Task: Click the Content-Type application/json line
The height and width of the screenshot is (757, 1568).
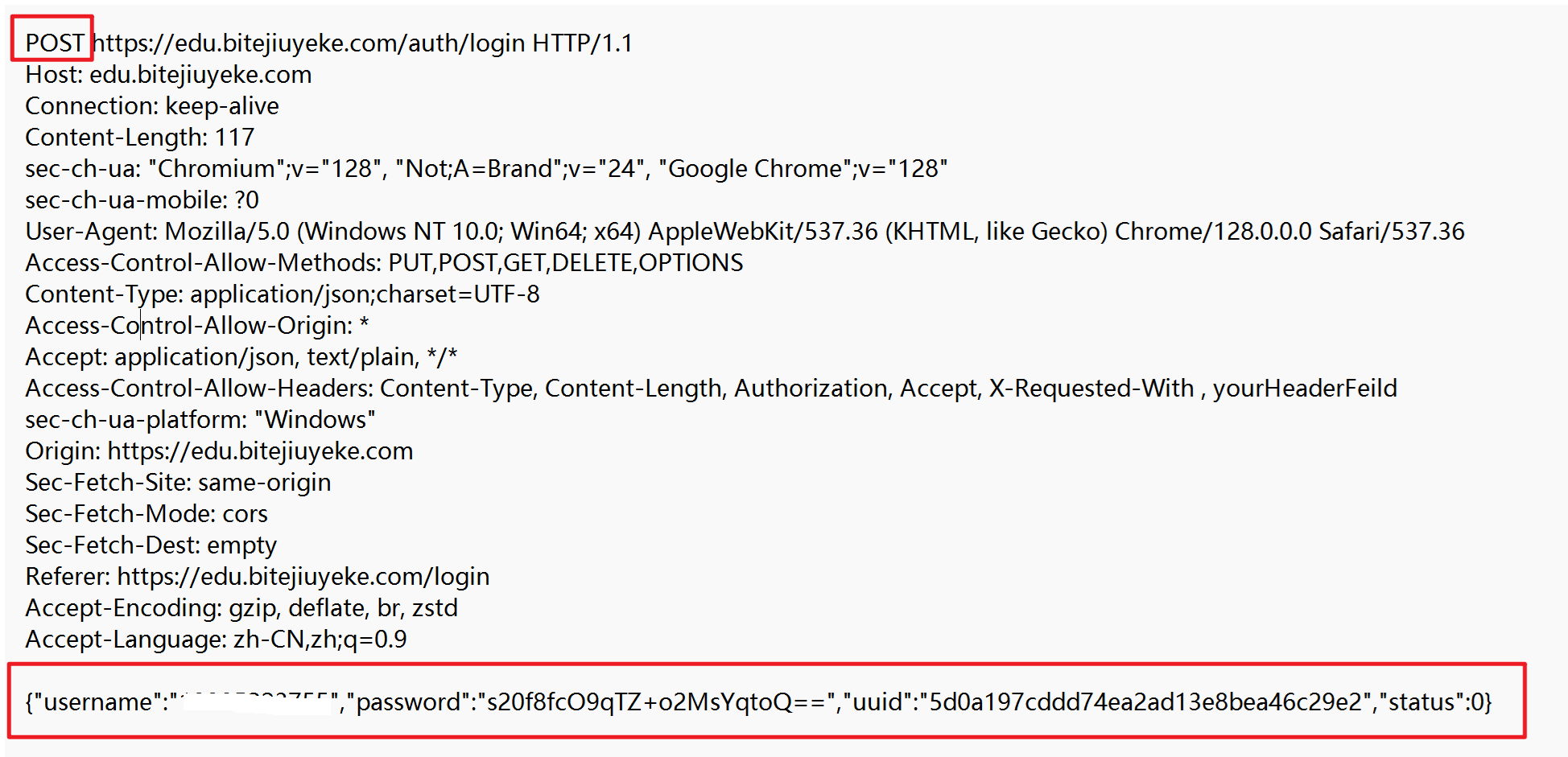Action: (x=283, y=294)
